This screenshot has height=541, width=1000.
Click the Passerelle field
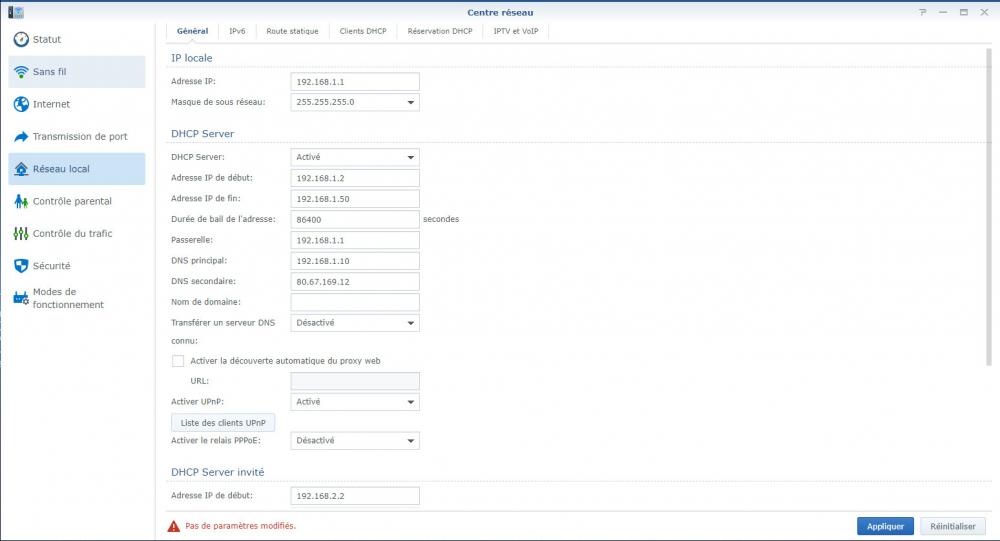tap(355, 241)
